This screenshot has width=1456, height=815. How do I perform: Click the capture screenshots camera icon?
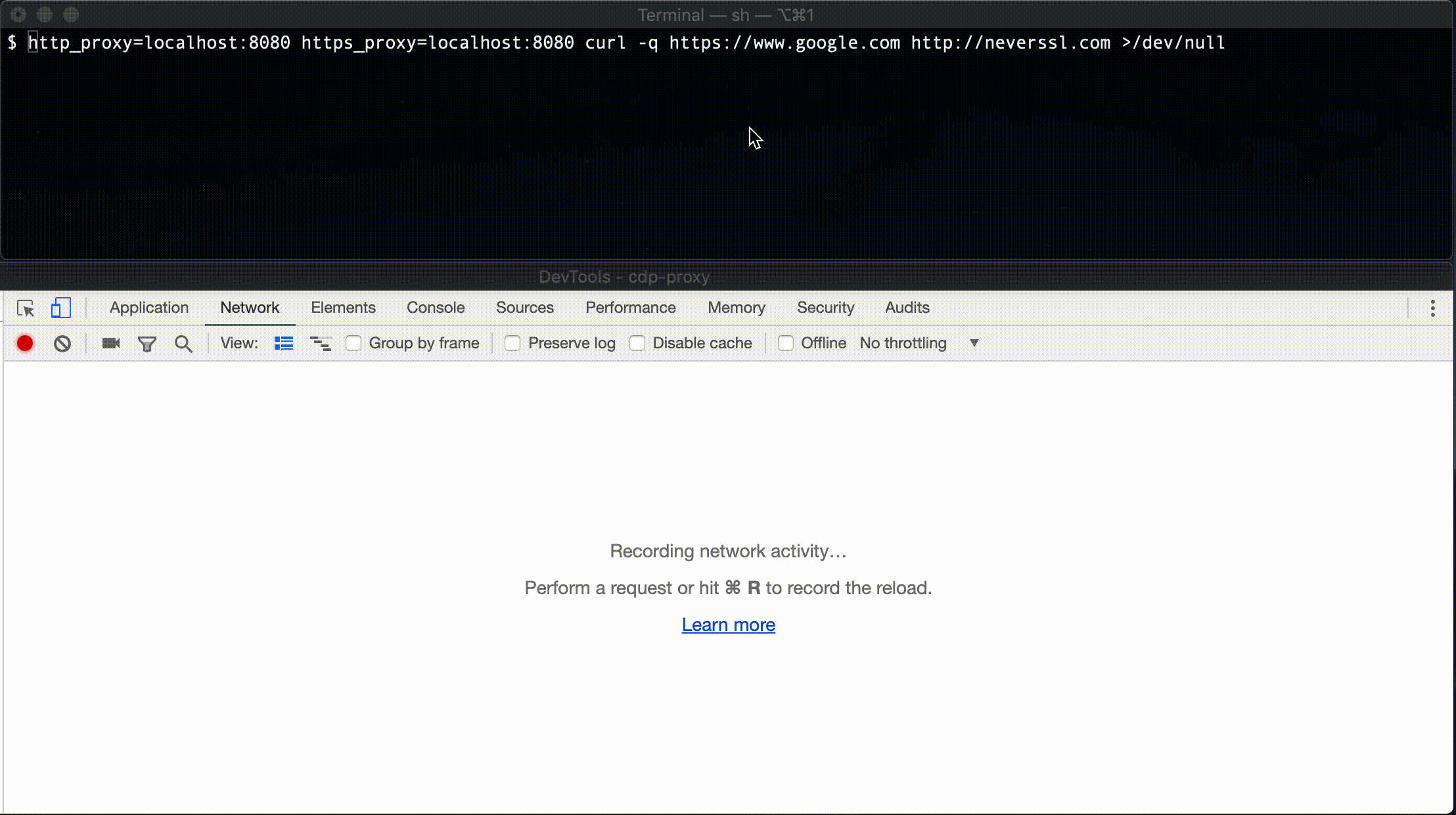click(x=111, y=343)
